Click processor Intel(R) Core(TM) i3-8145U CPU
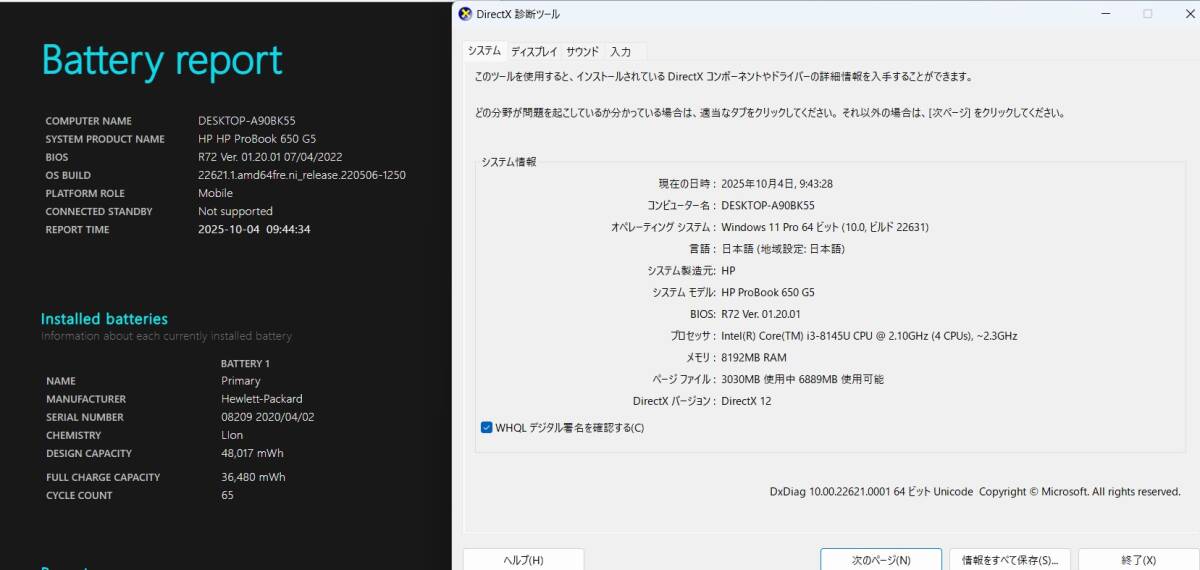Screen dimensions: 1200x570 click(869, 336)
